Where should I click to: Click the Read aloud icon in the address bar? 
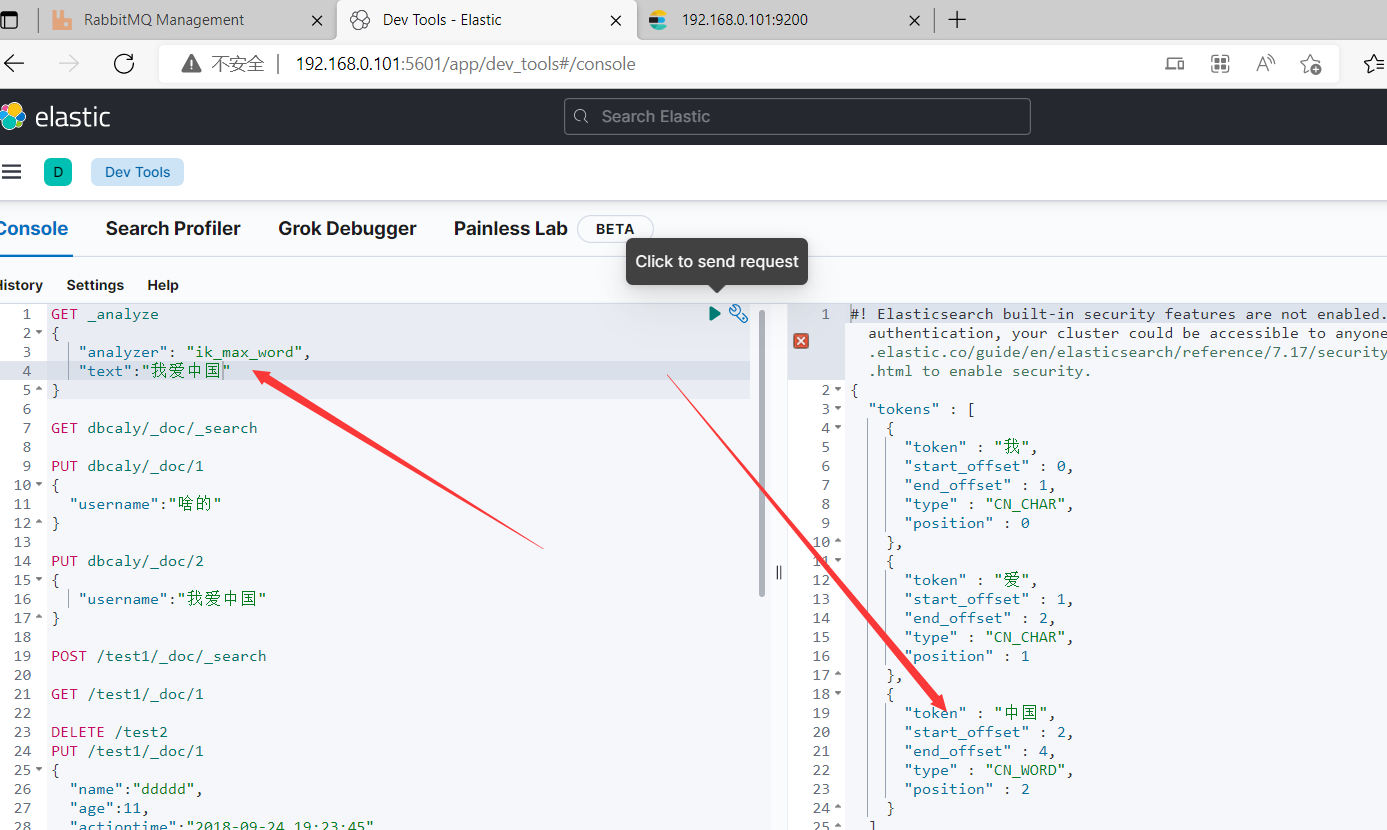[1265, 64]
